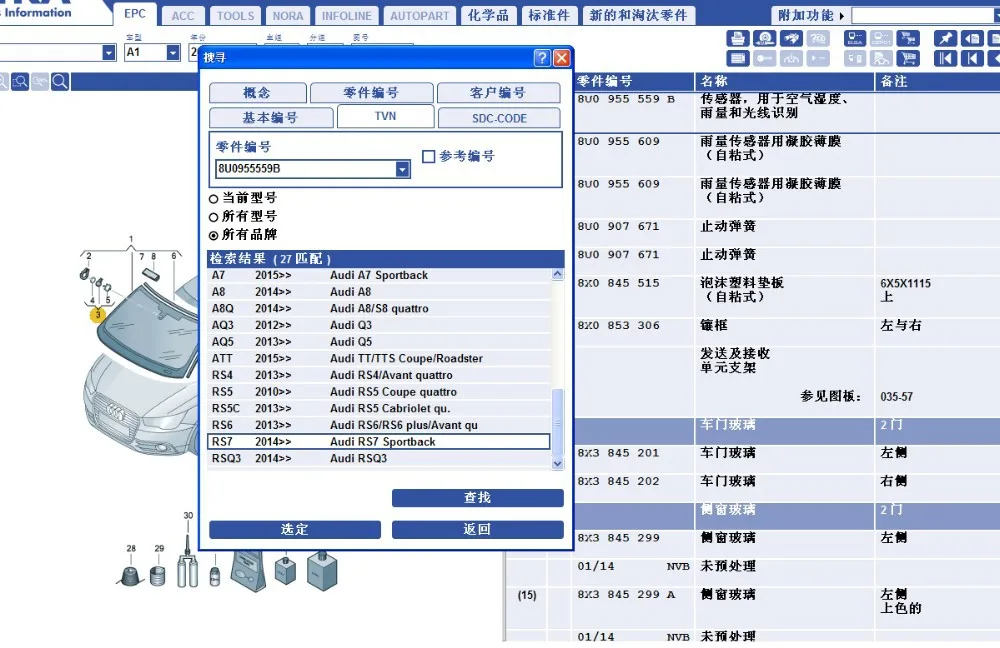Open the list view icon

(x=738, y=59)
